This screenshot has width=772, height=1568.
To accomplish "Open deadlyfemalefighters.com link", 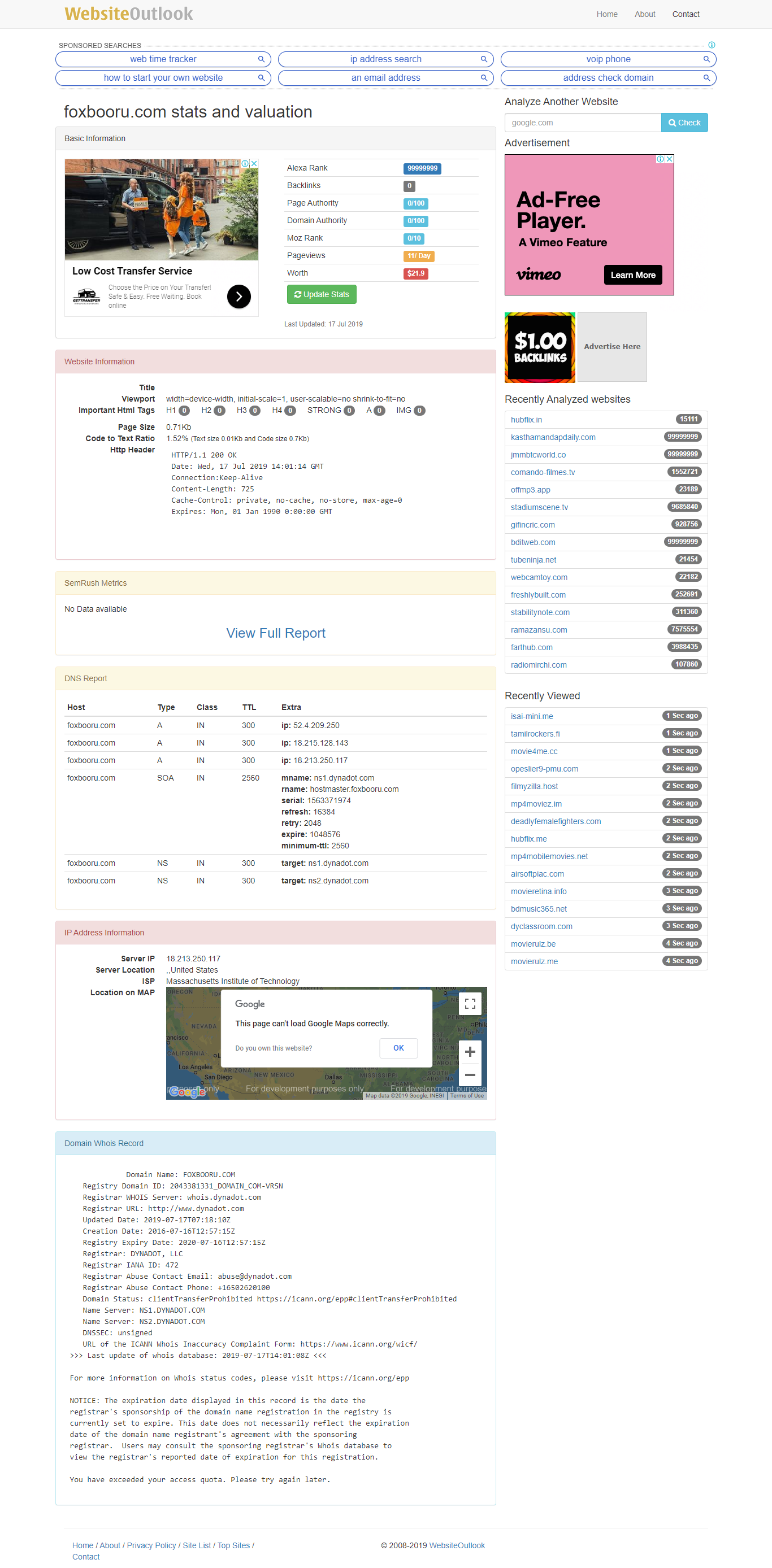I will (555, 821).
